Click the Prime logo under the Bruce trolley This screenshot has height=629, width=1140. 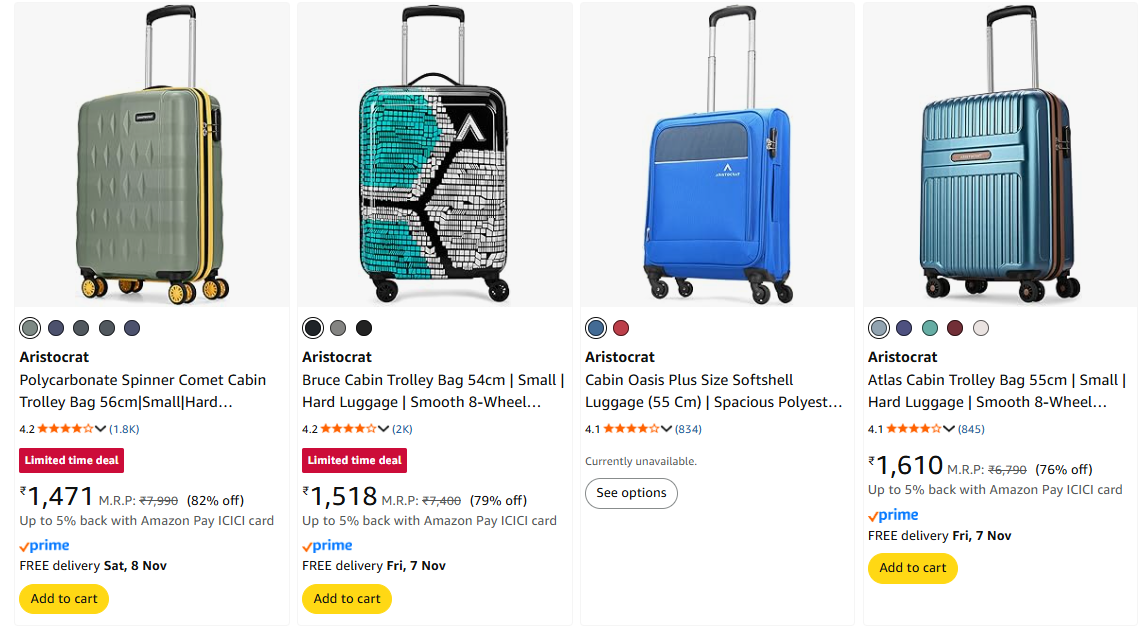click(x=328, y=546)
